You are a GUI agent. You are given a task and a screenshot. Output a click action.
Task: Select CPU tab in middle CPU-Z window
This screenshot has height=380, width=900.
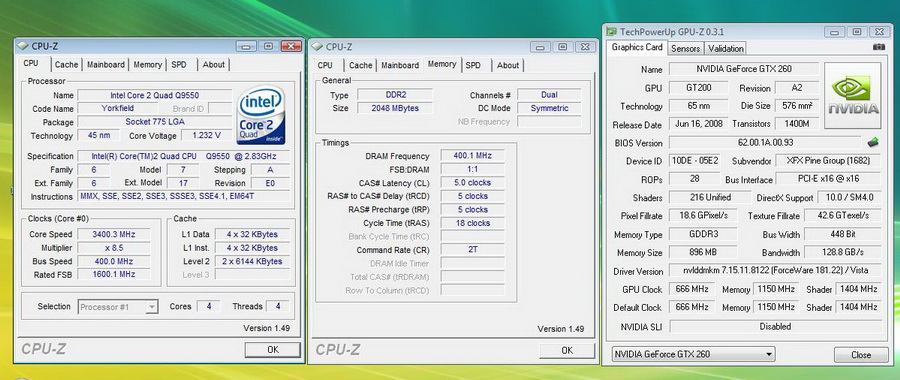coord(325,65)
